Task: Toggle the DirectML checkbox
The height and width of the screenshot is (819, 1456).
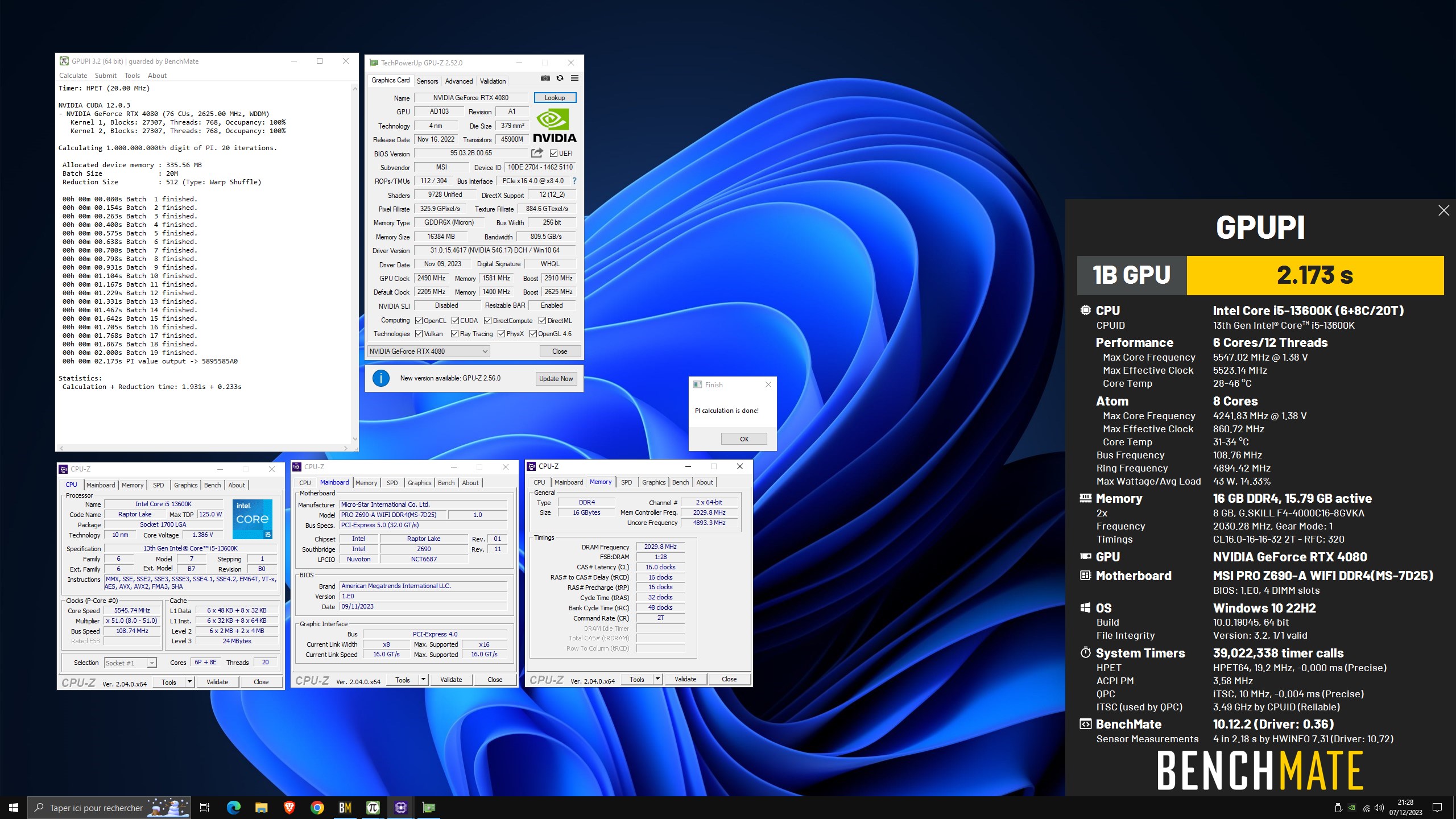Action: pos(542,320)
